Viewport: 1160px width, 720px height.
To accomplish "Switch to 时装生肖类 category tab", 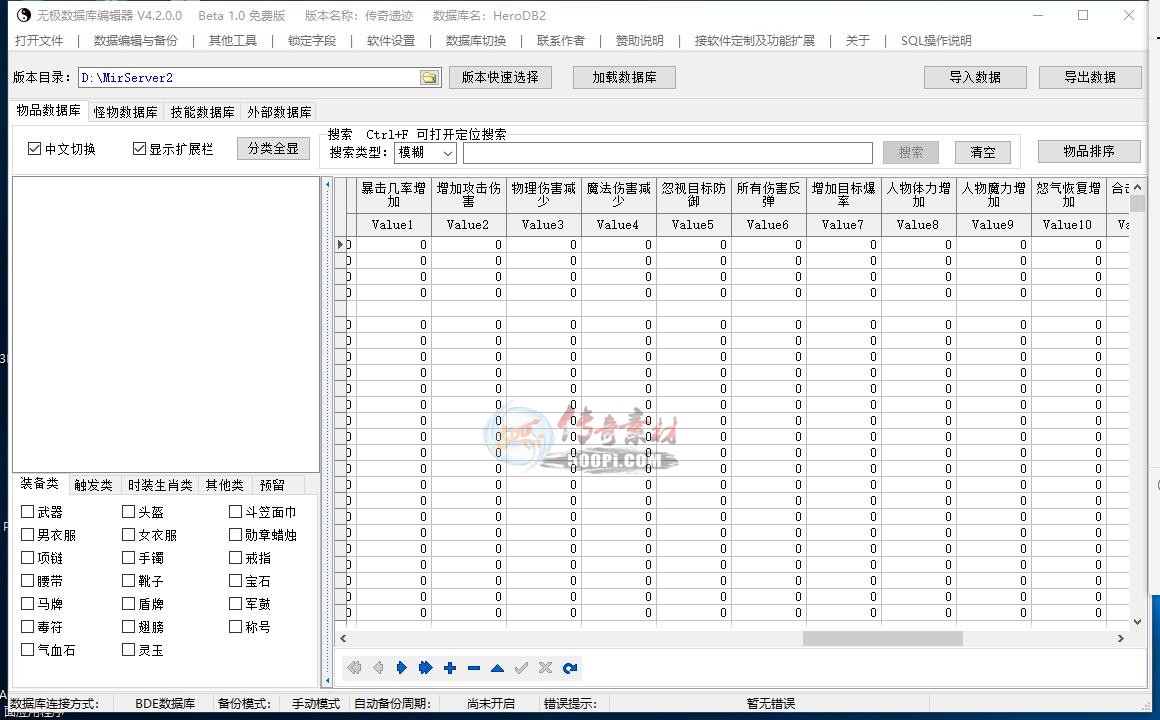I will (160, 485).
